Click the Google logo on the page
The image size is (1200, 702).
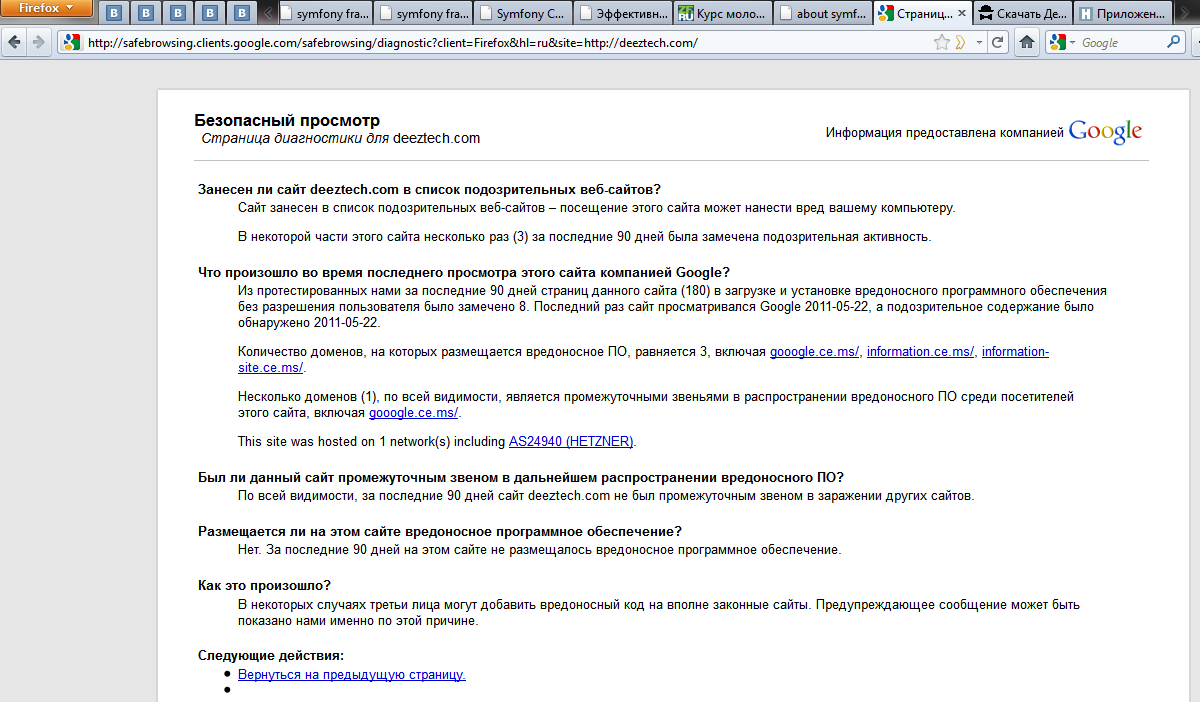tap(1105, 132)
